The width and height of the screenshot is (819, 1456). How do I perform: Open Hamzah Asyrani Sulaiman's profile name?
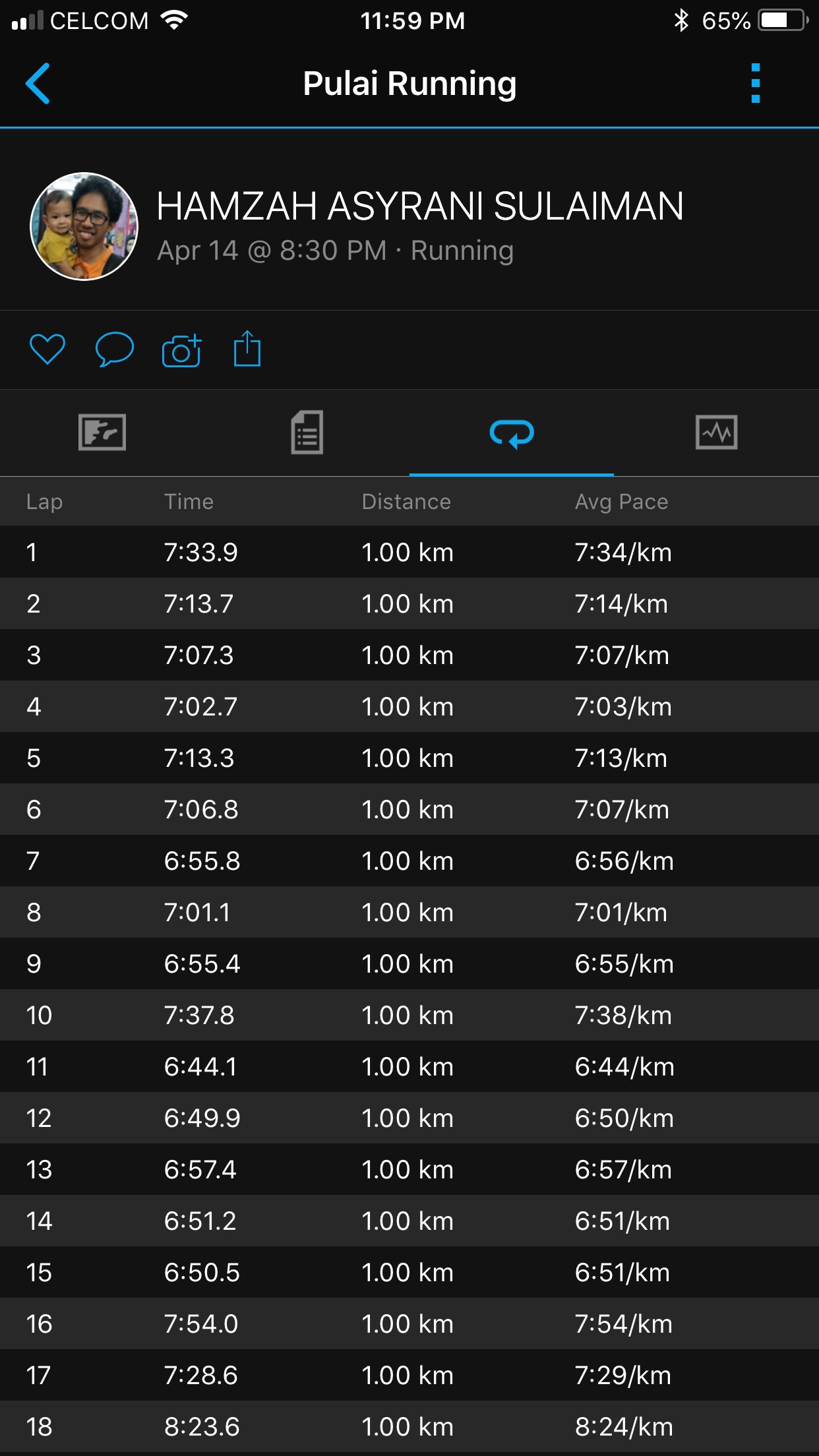[420, 206]
